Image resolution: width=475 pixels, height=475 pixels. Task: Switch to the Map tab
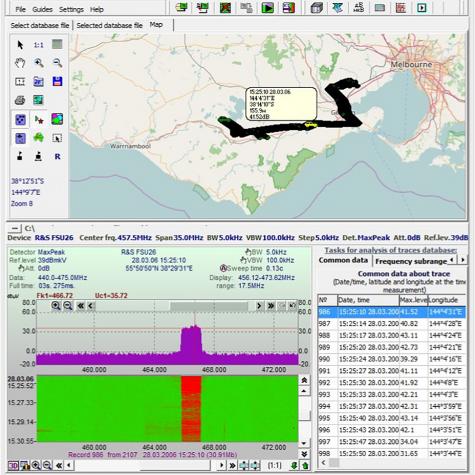tap(156, 25)
